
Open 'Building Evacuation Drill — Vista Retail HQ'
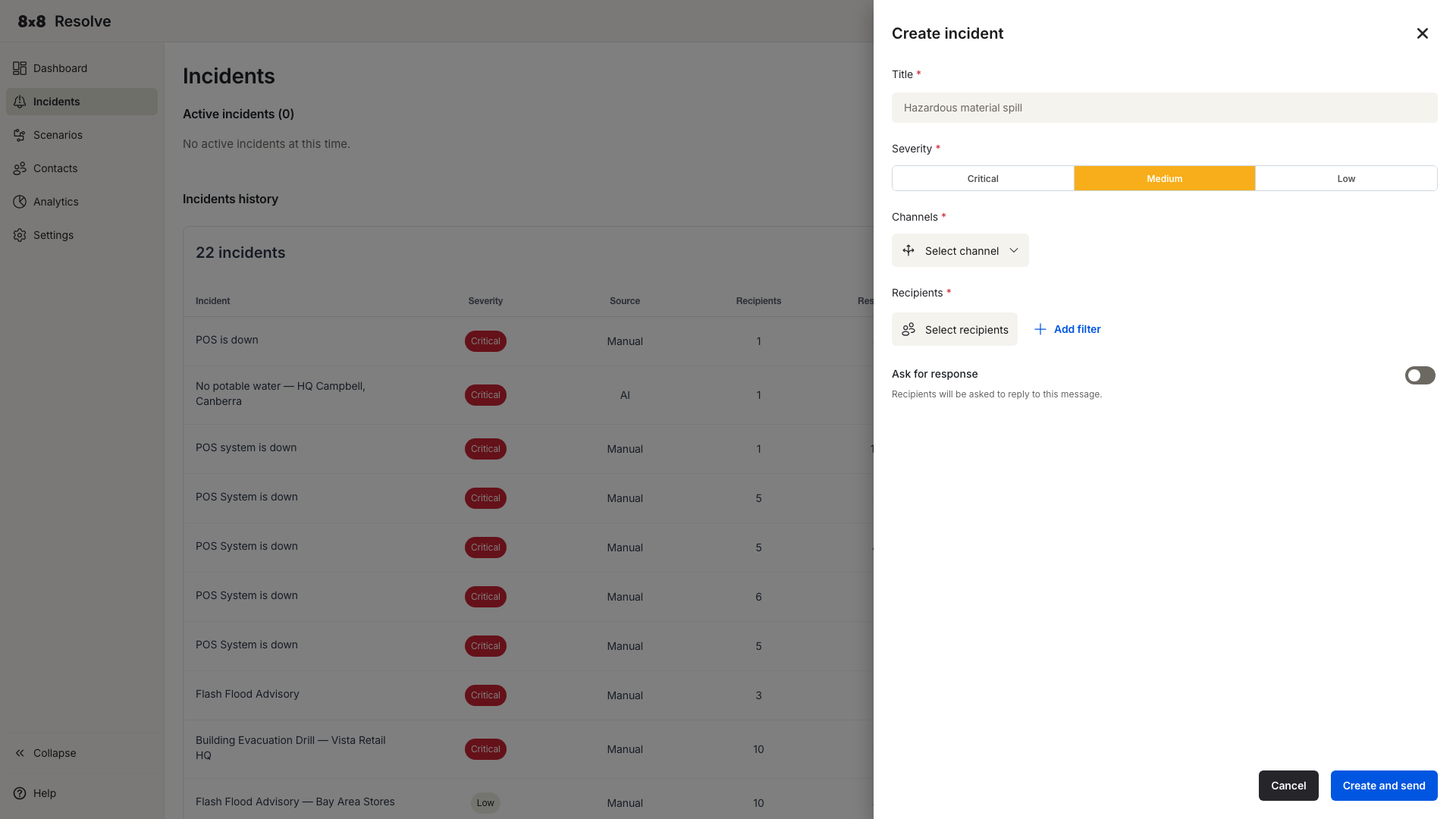290,748
